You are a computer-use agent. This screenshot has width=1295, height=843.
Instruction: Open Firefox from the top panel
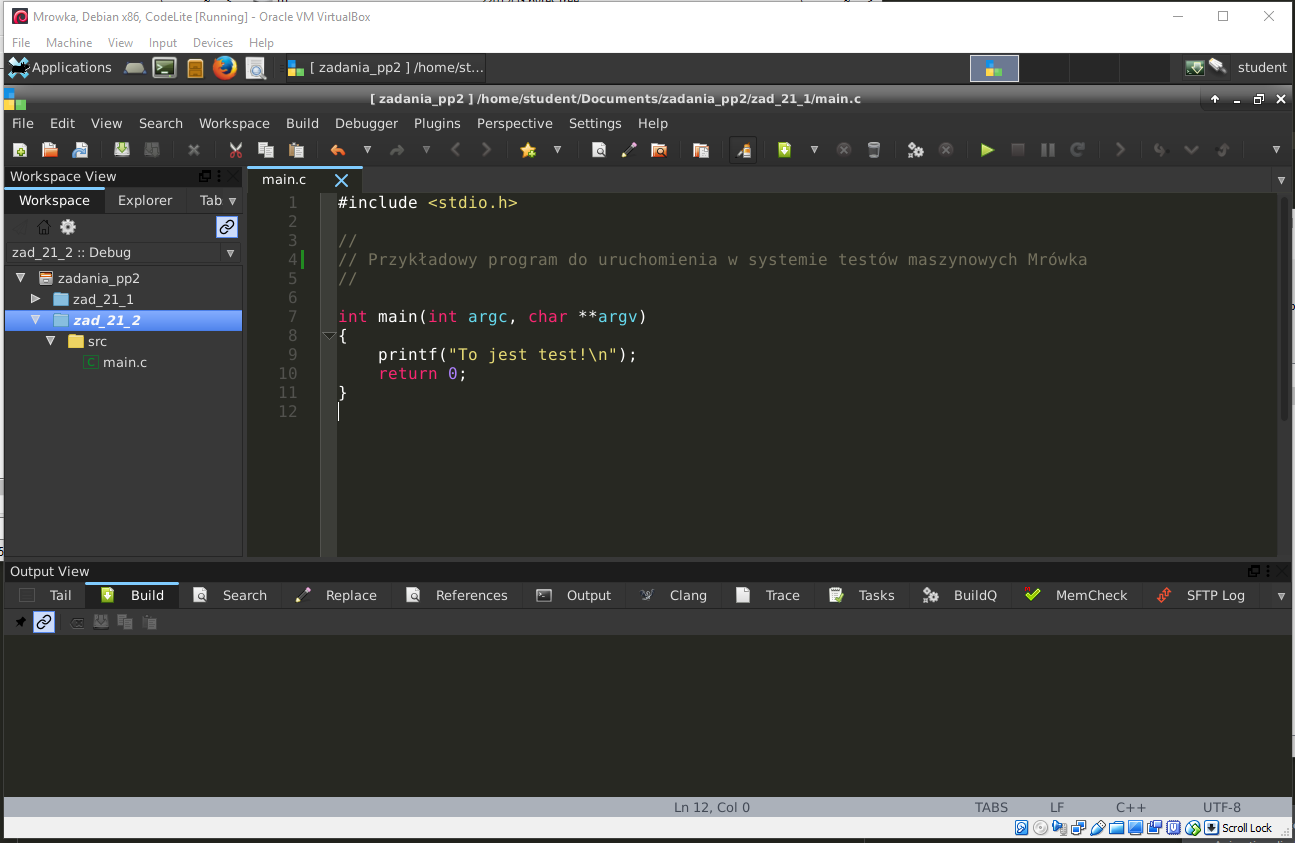click(x=225, y=68)
